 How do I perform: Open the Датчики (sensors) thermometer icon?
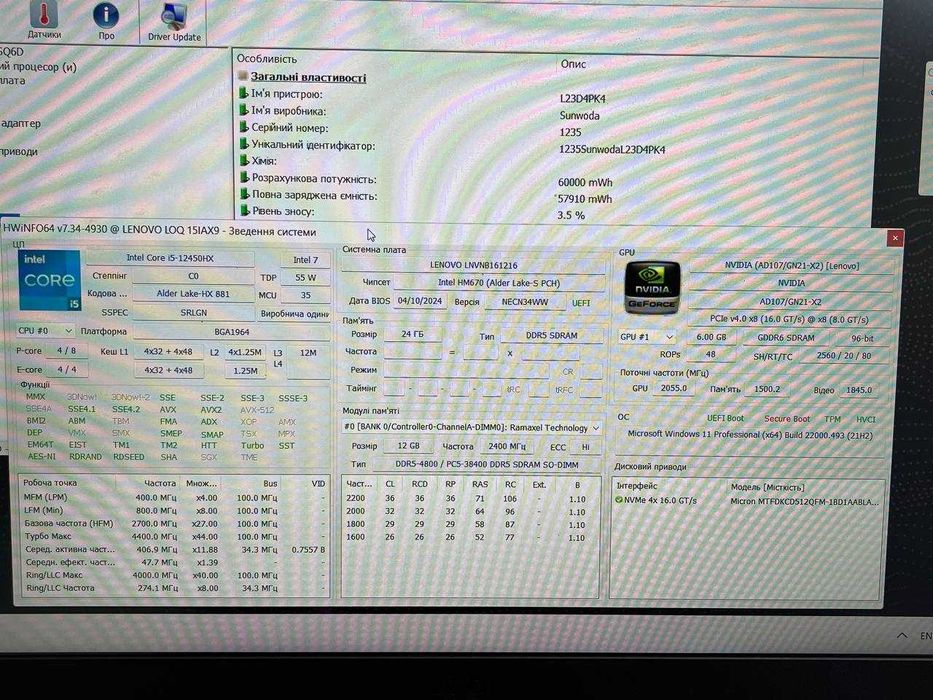coord(44,18)
